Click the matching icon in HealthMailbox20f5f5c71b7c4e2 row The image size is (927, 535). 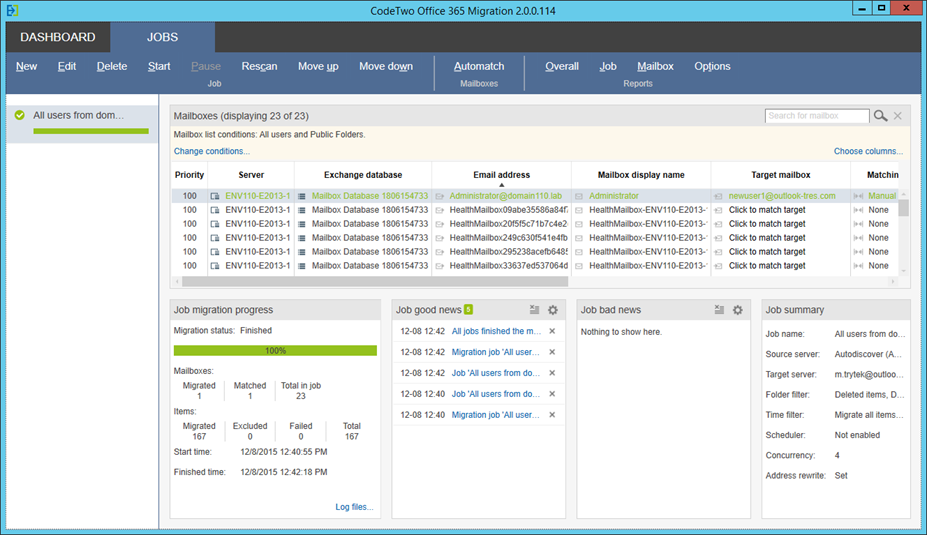coord(858,225)
